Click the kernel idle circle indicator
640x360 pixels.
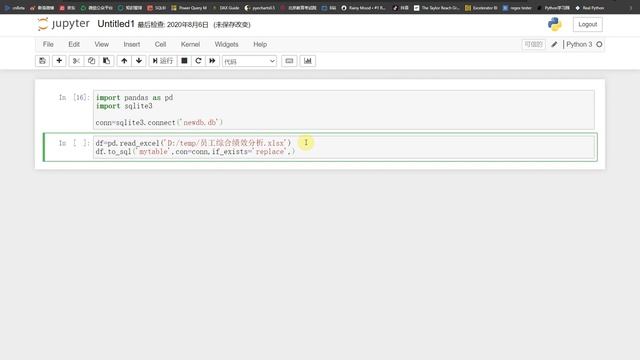pos(599,44)
